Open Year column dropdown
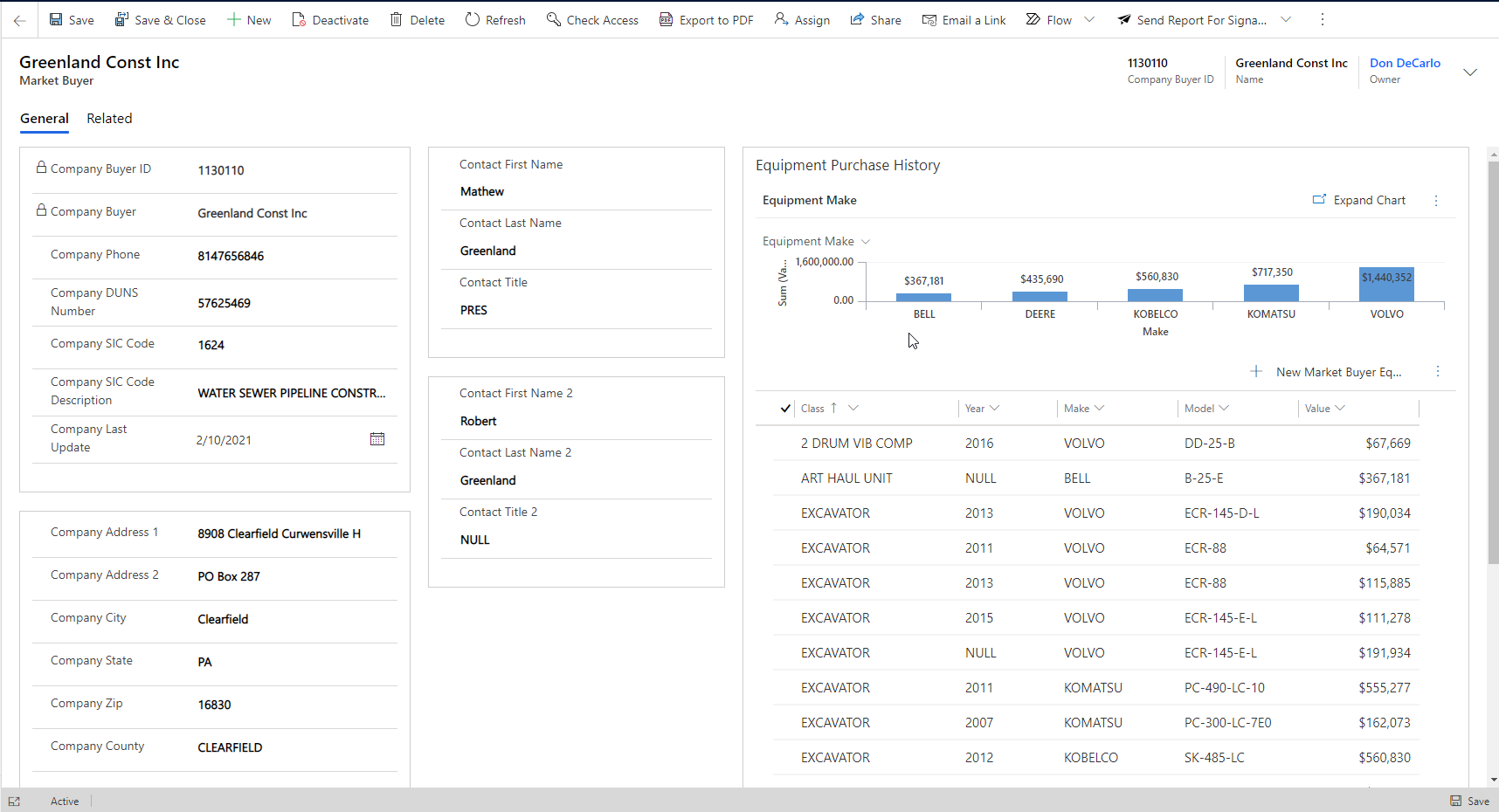 pos(994,408)
